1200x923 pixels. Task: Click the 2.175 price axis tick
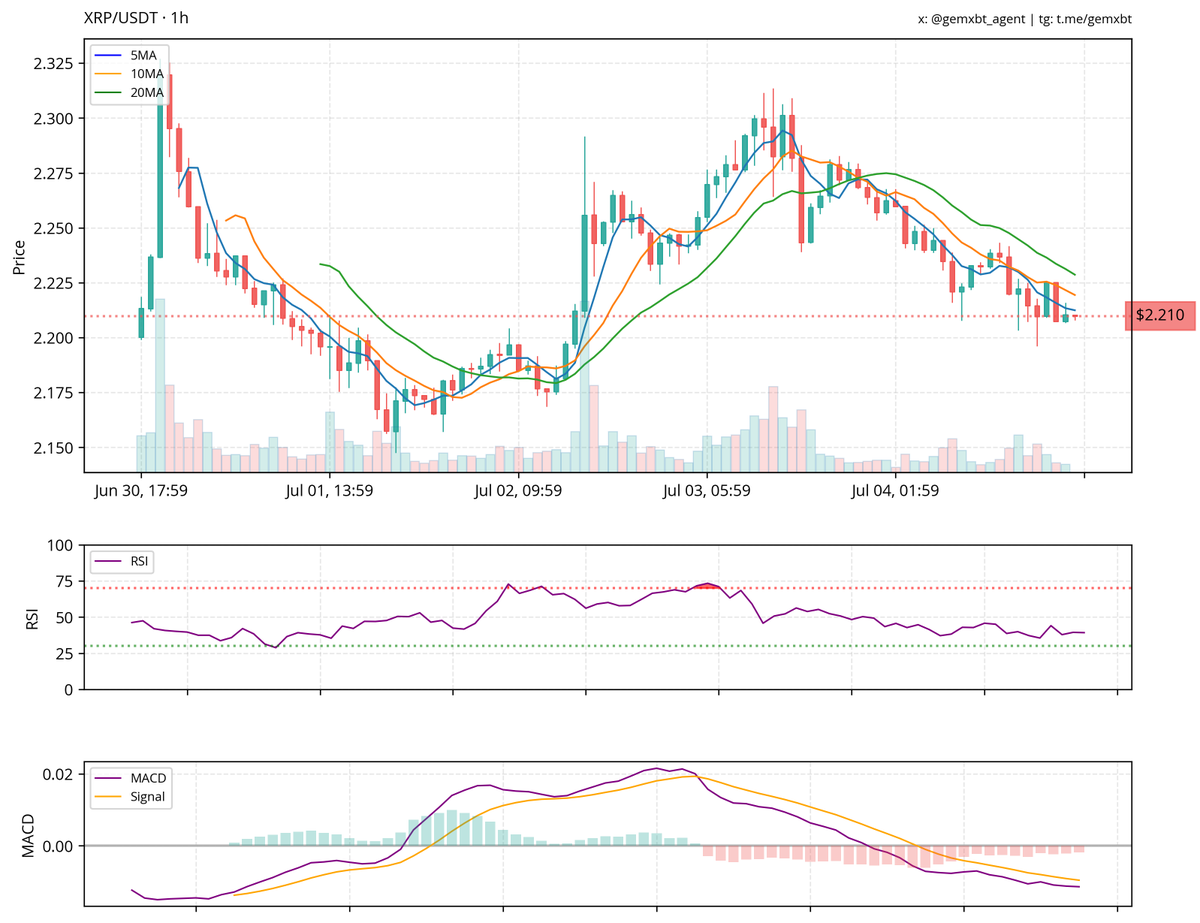pos(55,393)
